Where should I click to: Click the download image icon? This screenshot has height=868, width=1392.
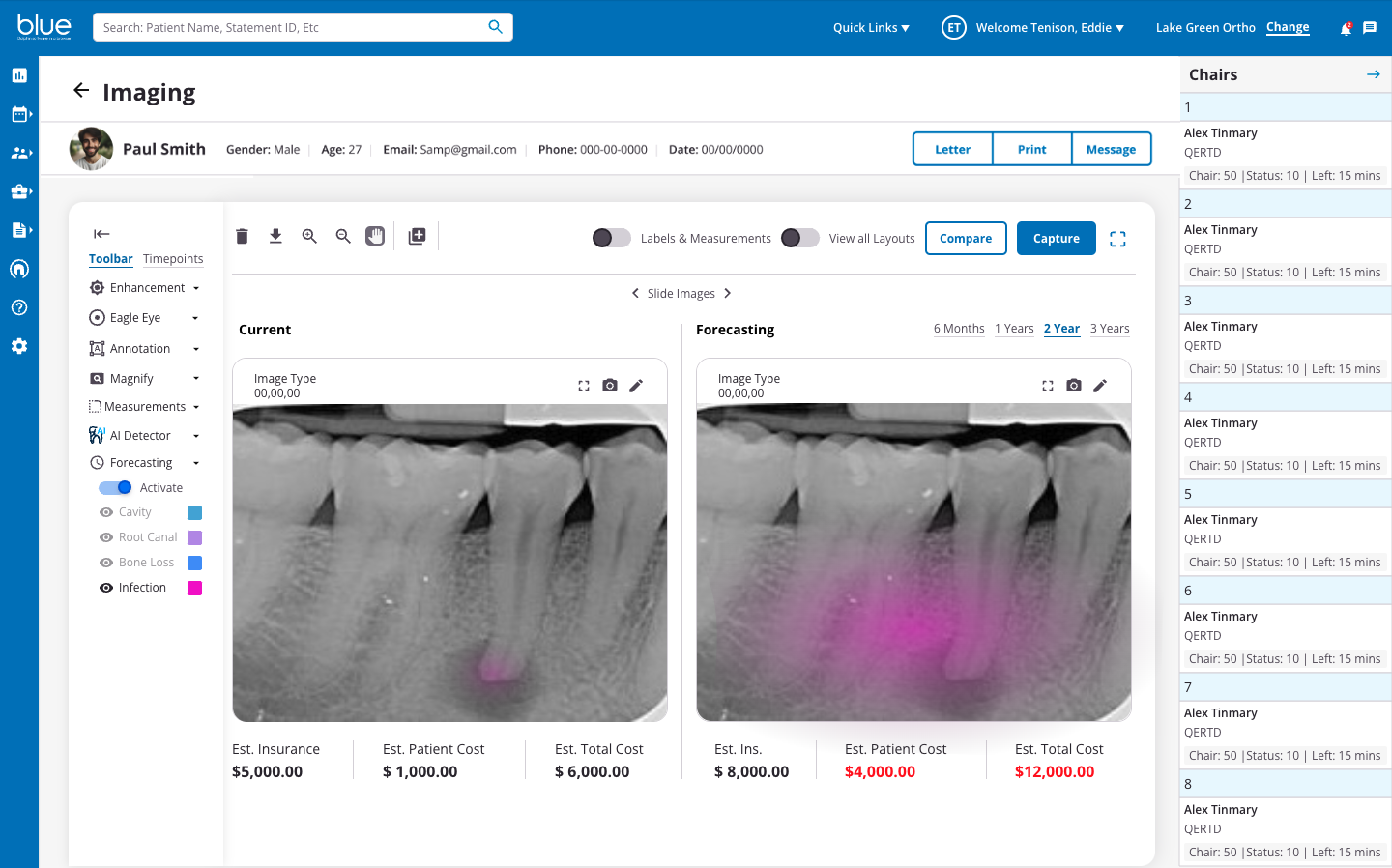click(x=275, y=236)
